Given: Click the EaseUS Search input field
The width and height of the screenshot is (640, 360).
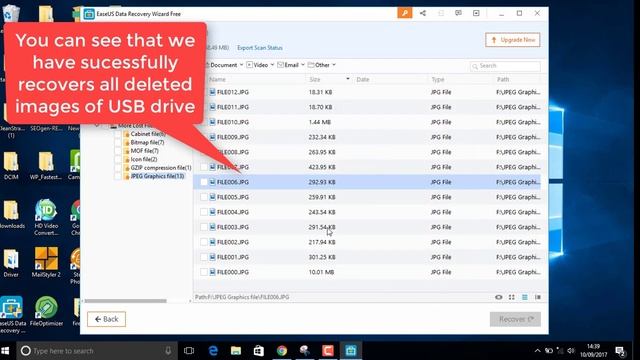Looking at the screenshot, I should click(505, 66).
